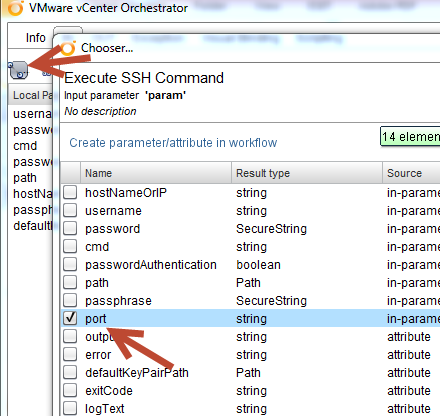Check the exitCode row checkbox
Image resolution: width=440 pixels, height=416 pixels.
click(70, 391)
